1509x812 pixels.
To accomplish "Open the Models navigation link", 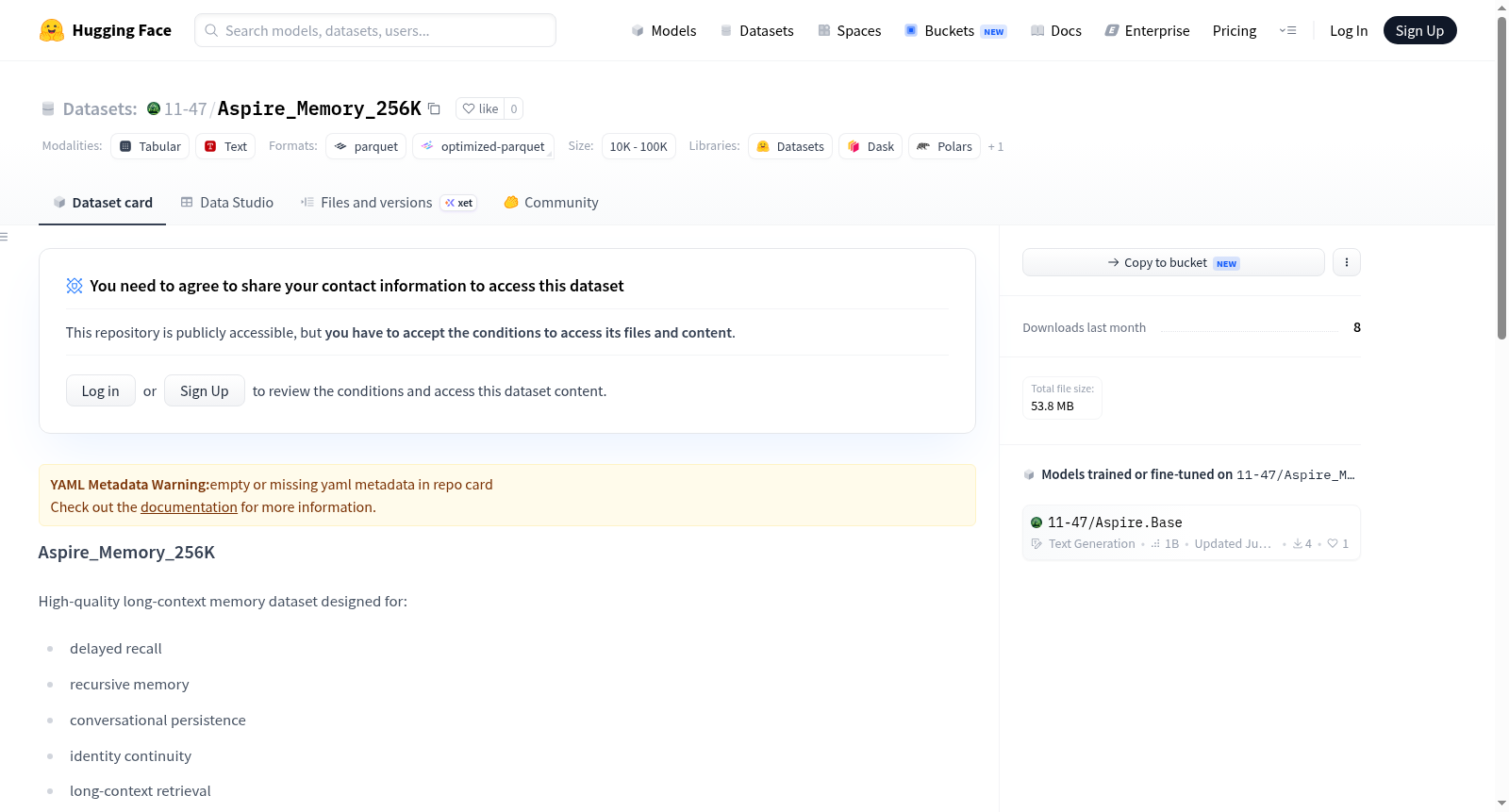I will (x=664, y=30).
